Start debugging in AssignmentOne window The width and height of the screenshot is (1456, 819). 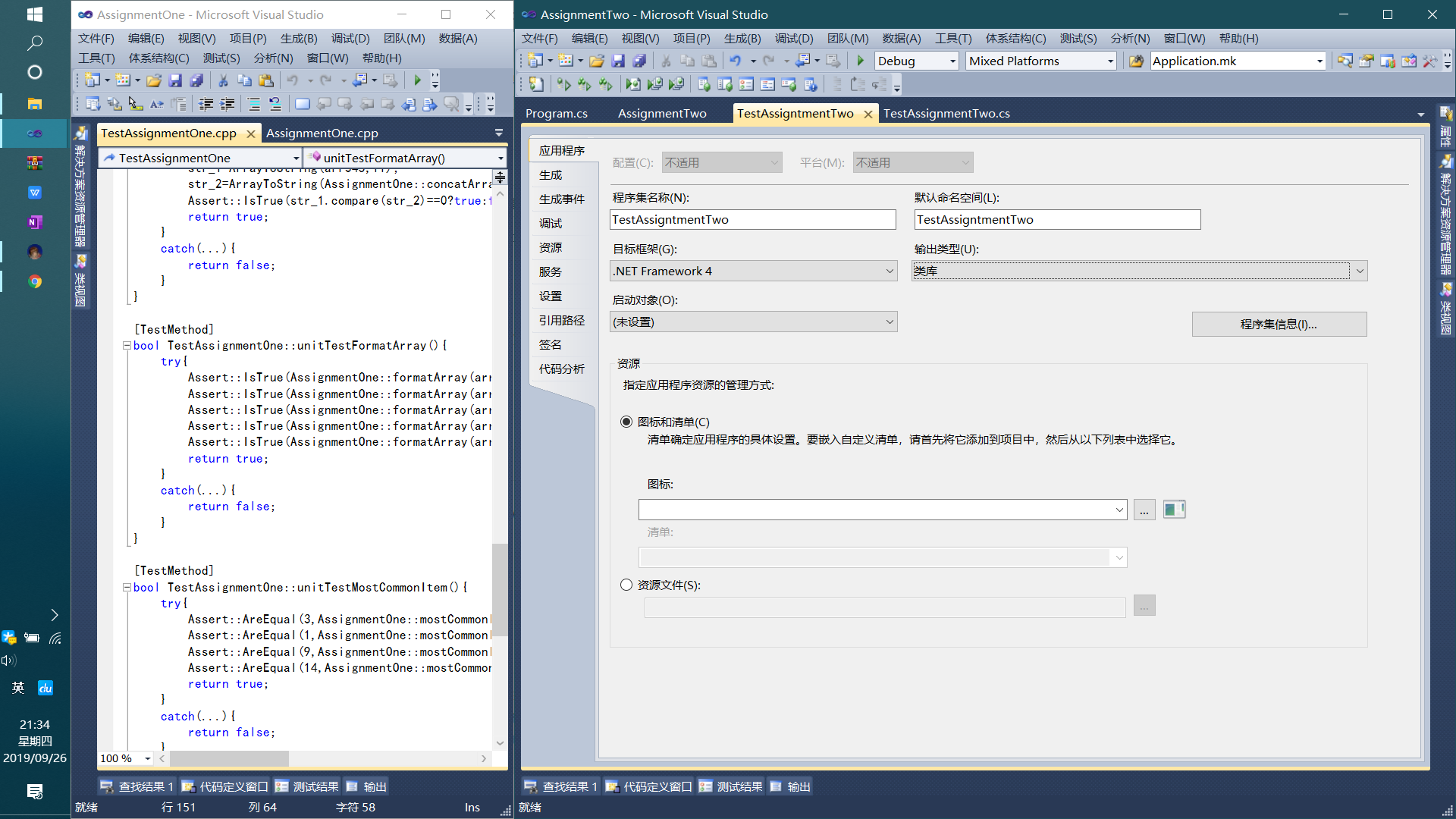pyautogui.click(x=417, y=80)
